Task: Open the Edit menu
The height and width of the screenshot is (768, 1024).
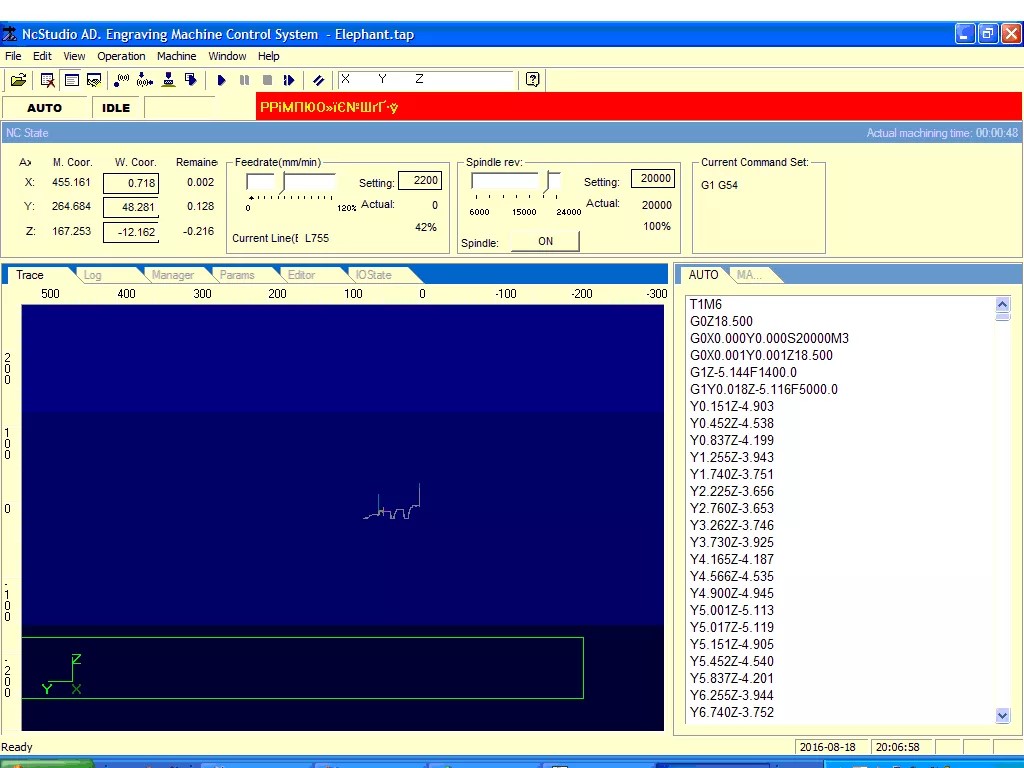Action: [x=42, y=56]
